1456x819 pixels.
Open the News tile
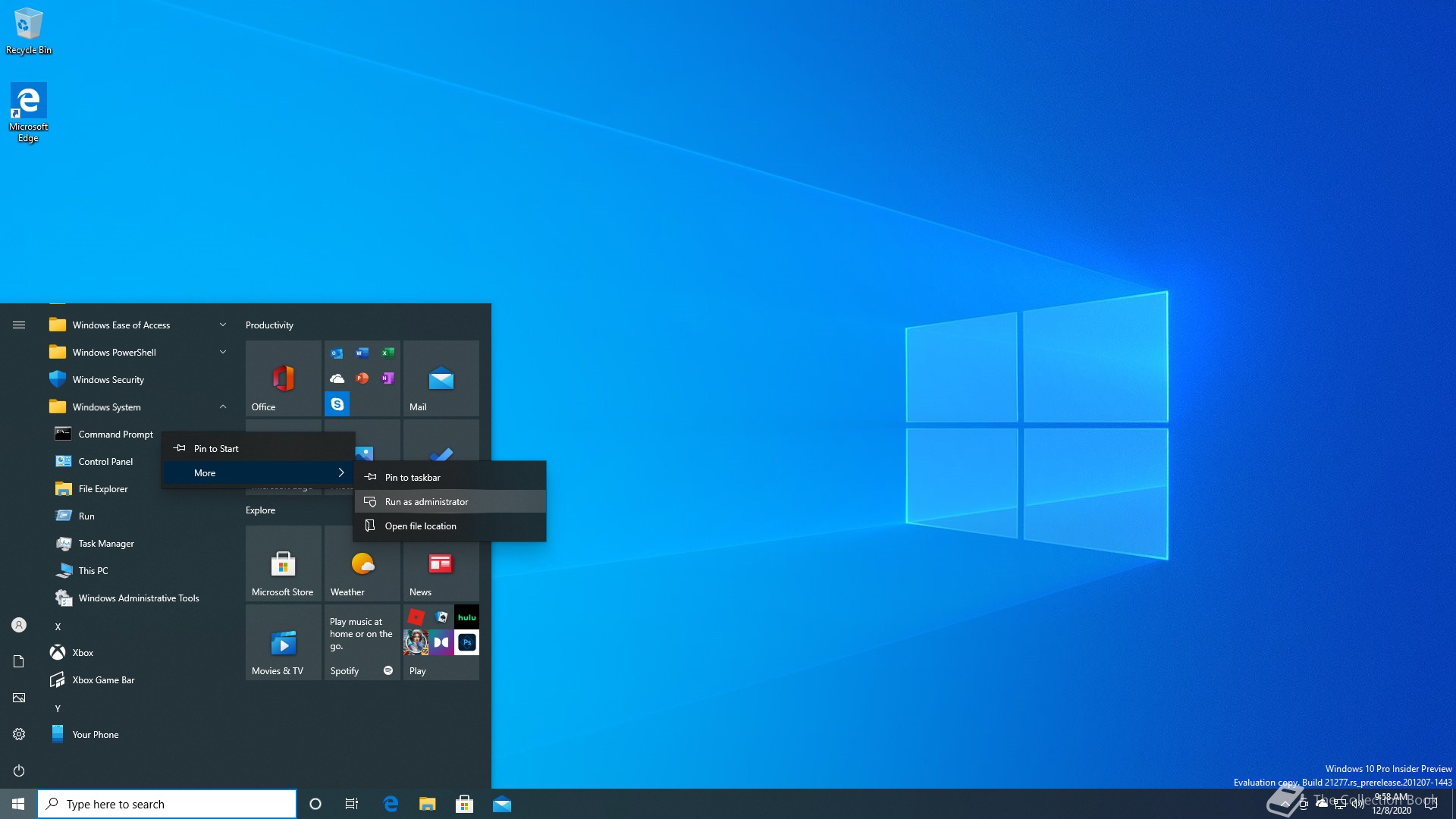point(441,563)
